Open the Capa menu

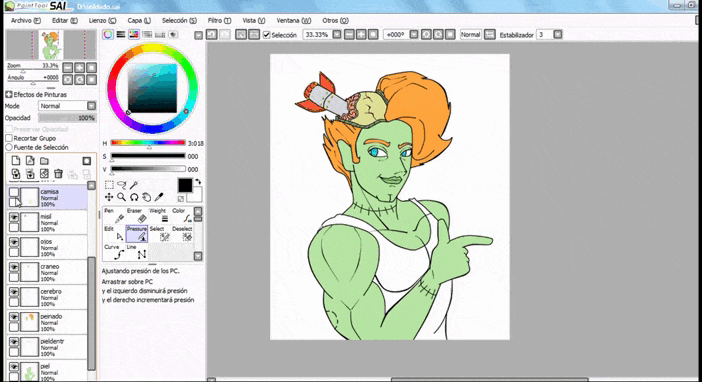tap(139, 21)
